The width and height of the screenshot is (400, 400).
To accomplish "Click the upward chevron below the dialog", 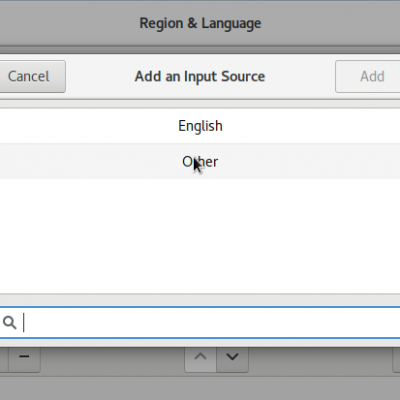I will pyautogui.click(x=200, y=359).
